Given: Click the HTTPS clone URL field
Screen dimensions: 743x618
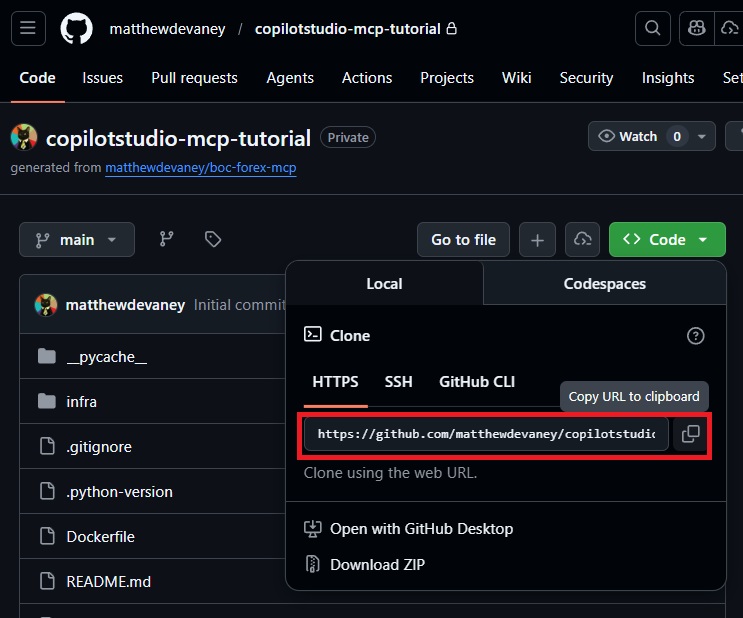Looking at the screenshot, I should click(486, 435).
